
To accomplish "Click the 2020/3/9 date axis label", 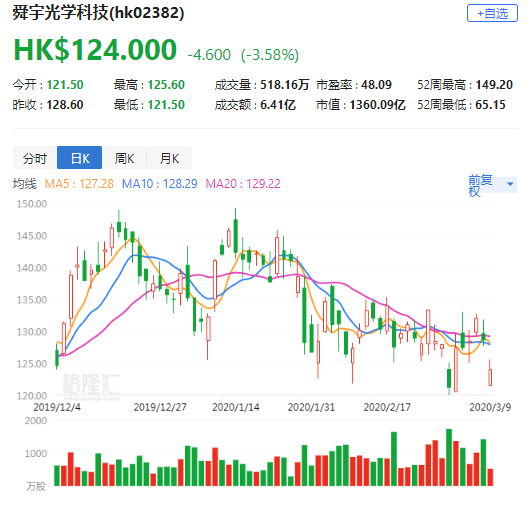I will point(490,407).
